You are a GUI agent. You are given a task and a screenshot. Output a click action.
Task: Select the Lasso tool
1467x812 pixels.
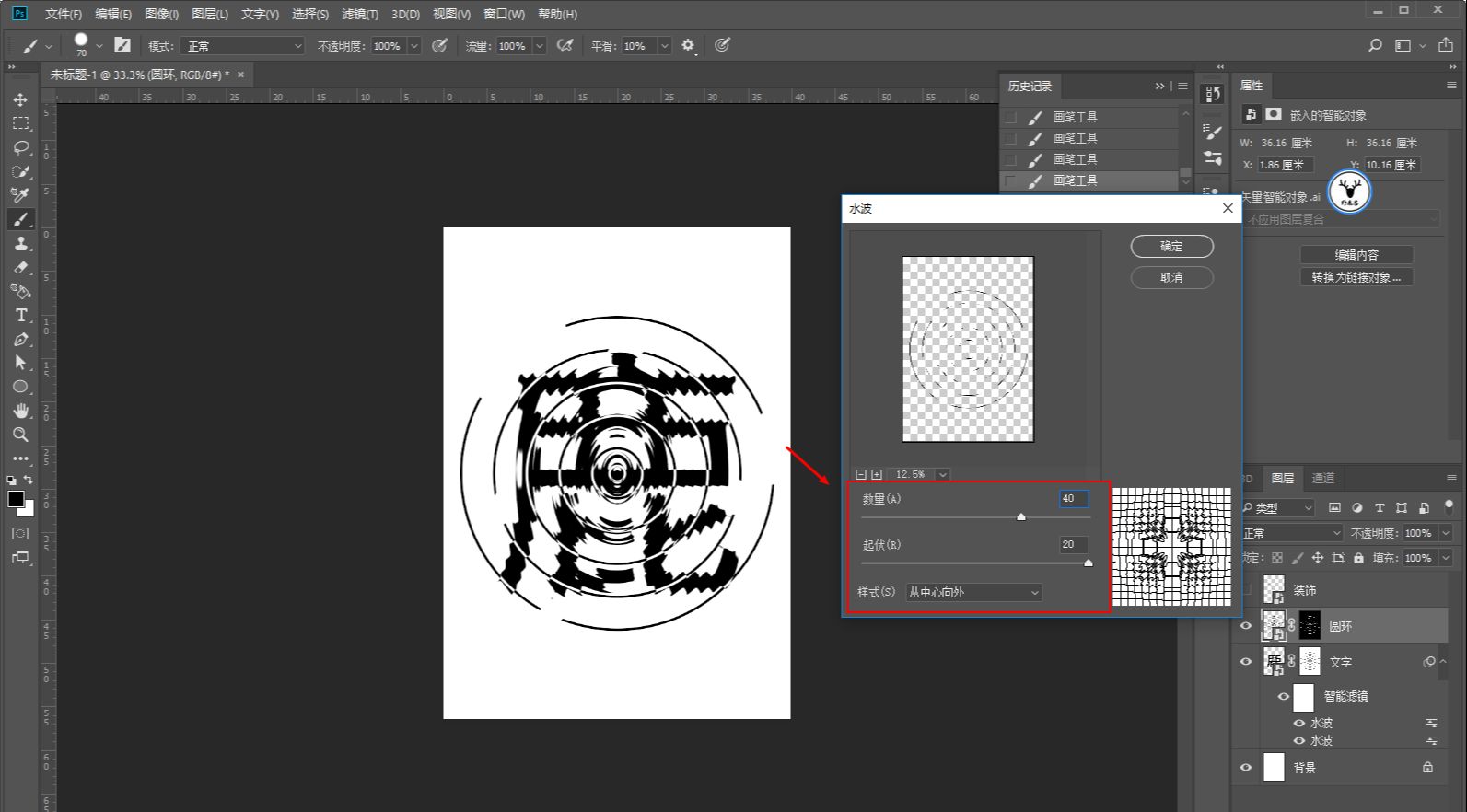[20, 147]
